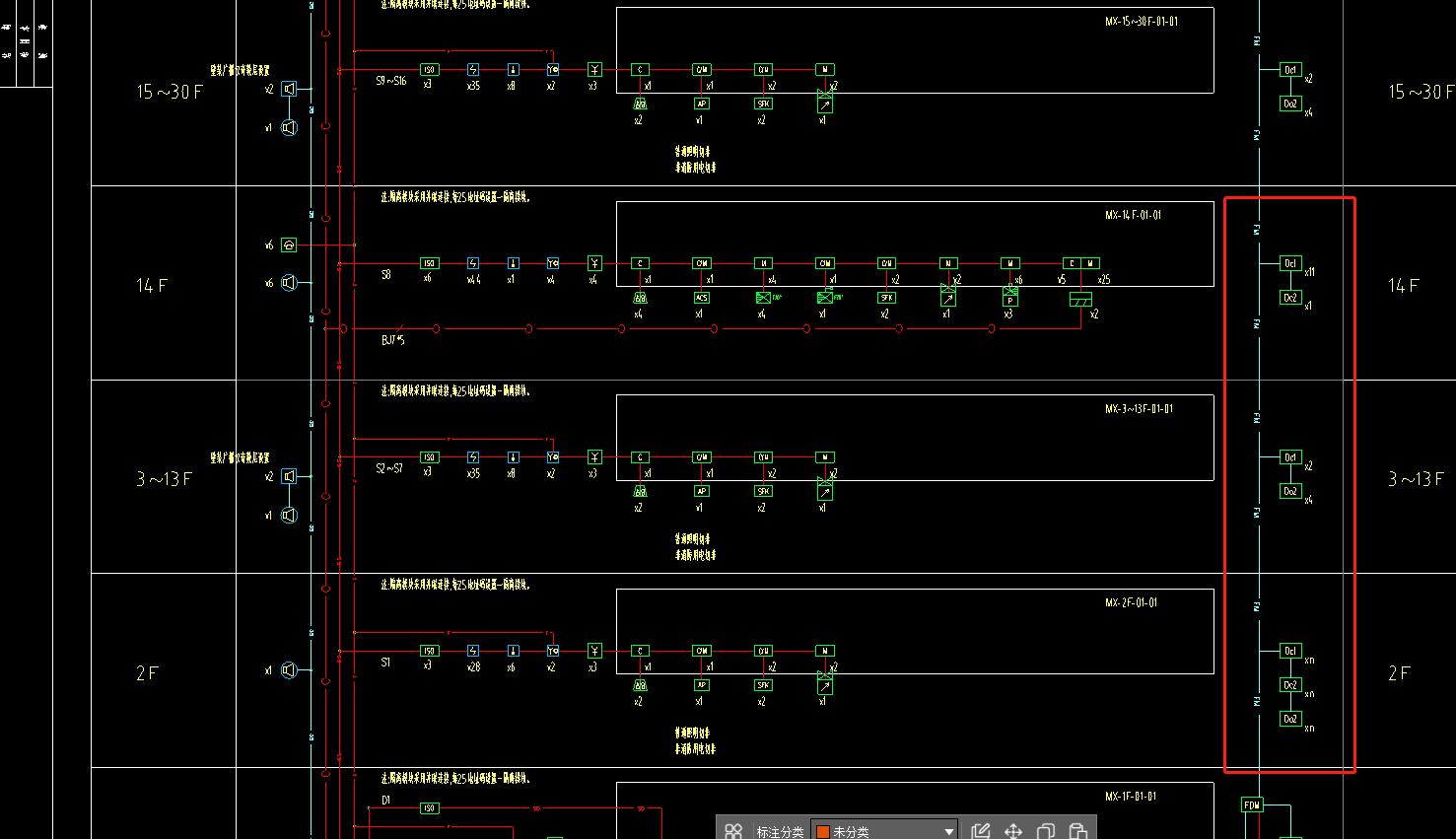The image size is (1456, 839).
Task: Select the ISO module symbol on 2F row
Action: (429, 651)
